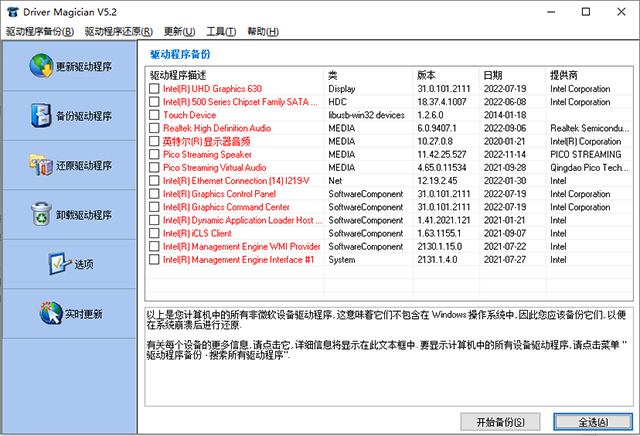Tick the Touch Device checkbox
The width and height of the screenshot is (640, 436).
[x=154, y=115]
